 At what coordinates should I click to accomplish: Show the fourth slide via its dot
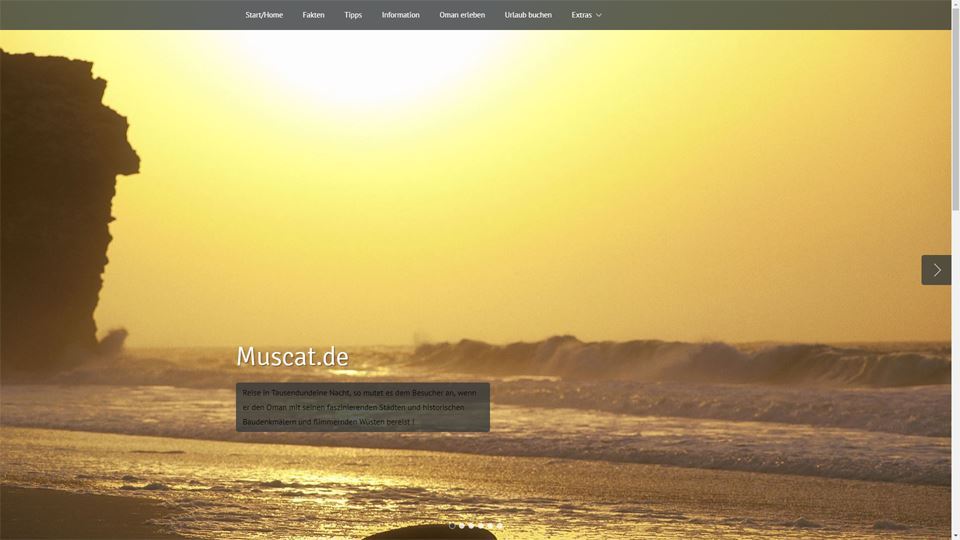pyautogui.click(x=481, y=525)
